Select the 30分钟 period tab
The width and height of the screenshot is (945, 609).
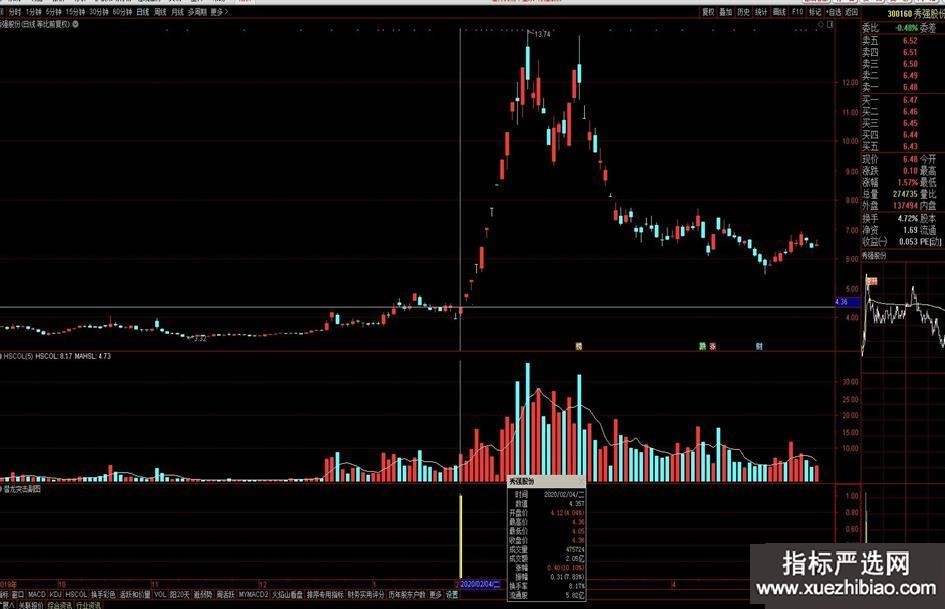coord(99,11)
